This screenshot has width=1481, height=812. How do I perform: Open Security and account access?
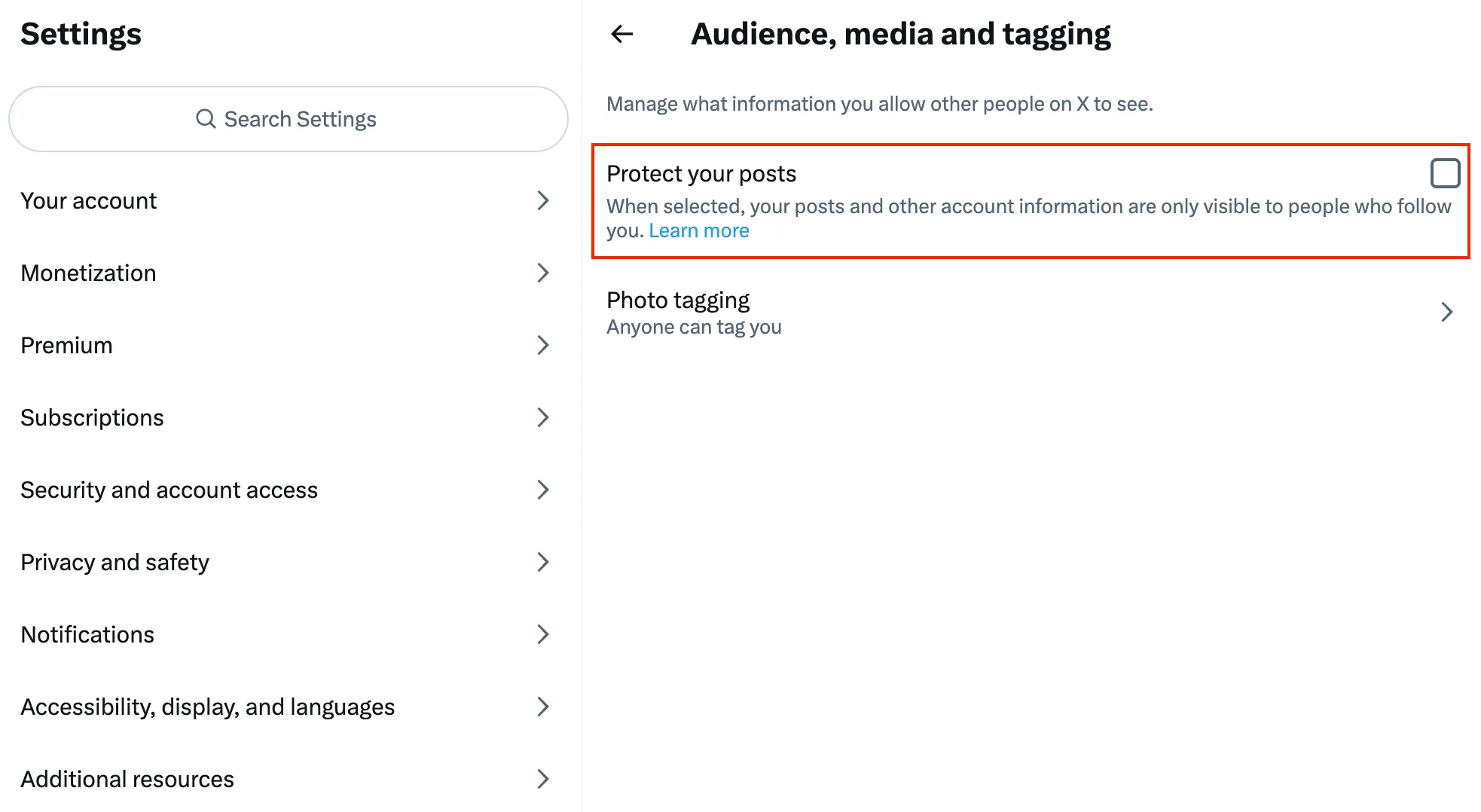[169, 490]
